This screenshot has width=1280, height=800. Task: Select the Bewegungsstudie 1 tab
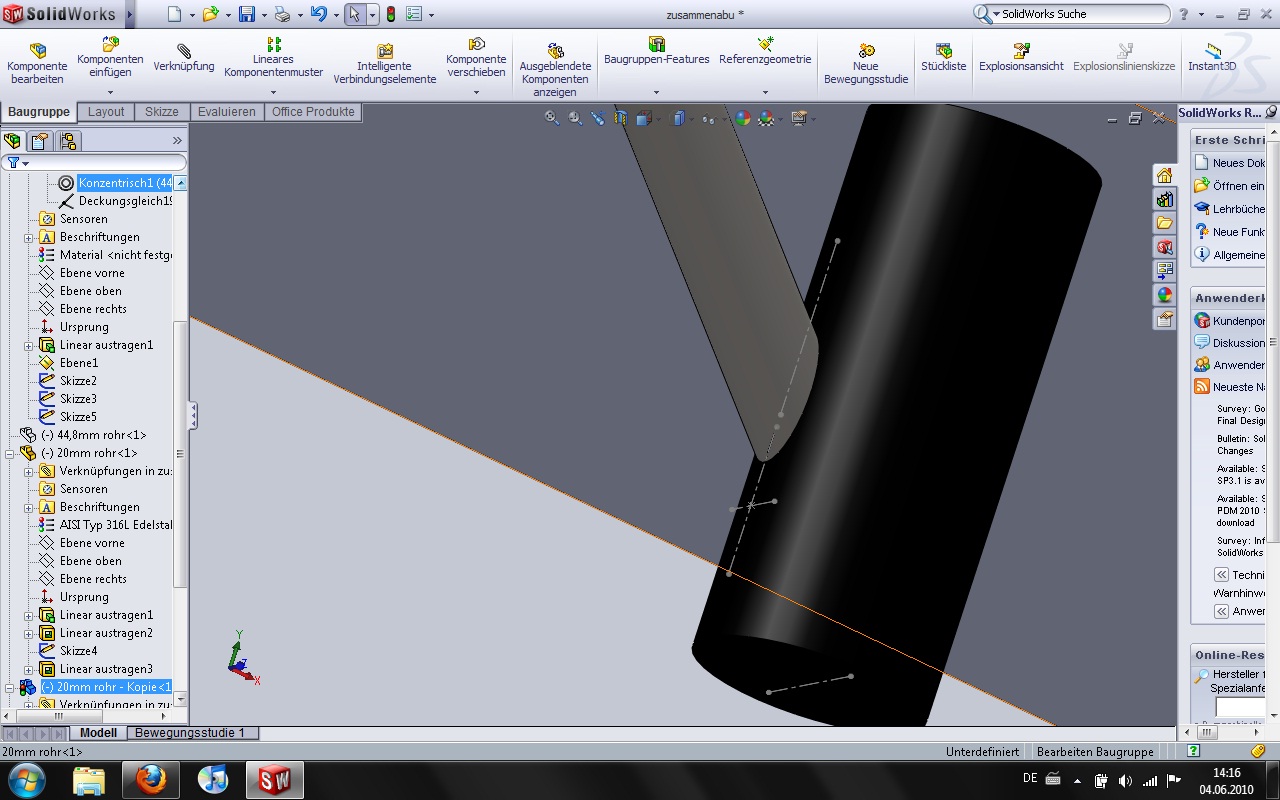[x=190, y=733]
